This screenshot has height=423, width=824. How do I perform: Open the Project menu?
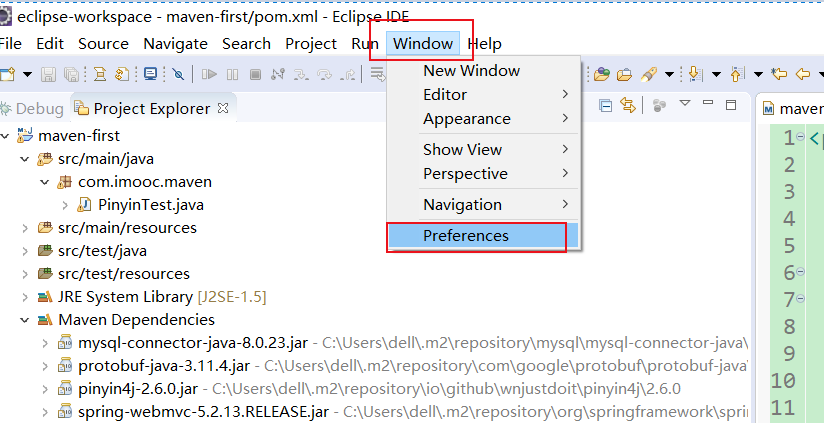tap(311, 44)
